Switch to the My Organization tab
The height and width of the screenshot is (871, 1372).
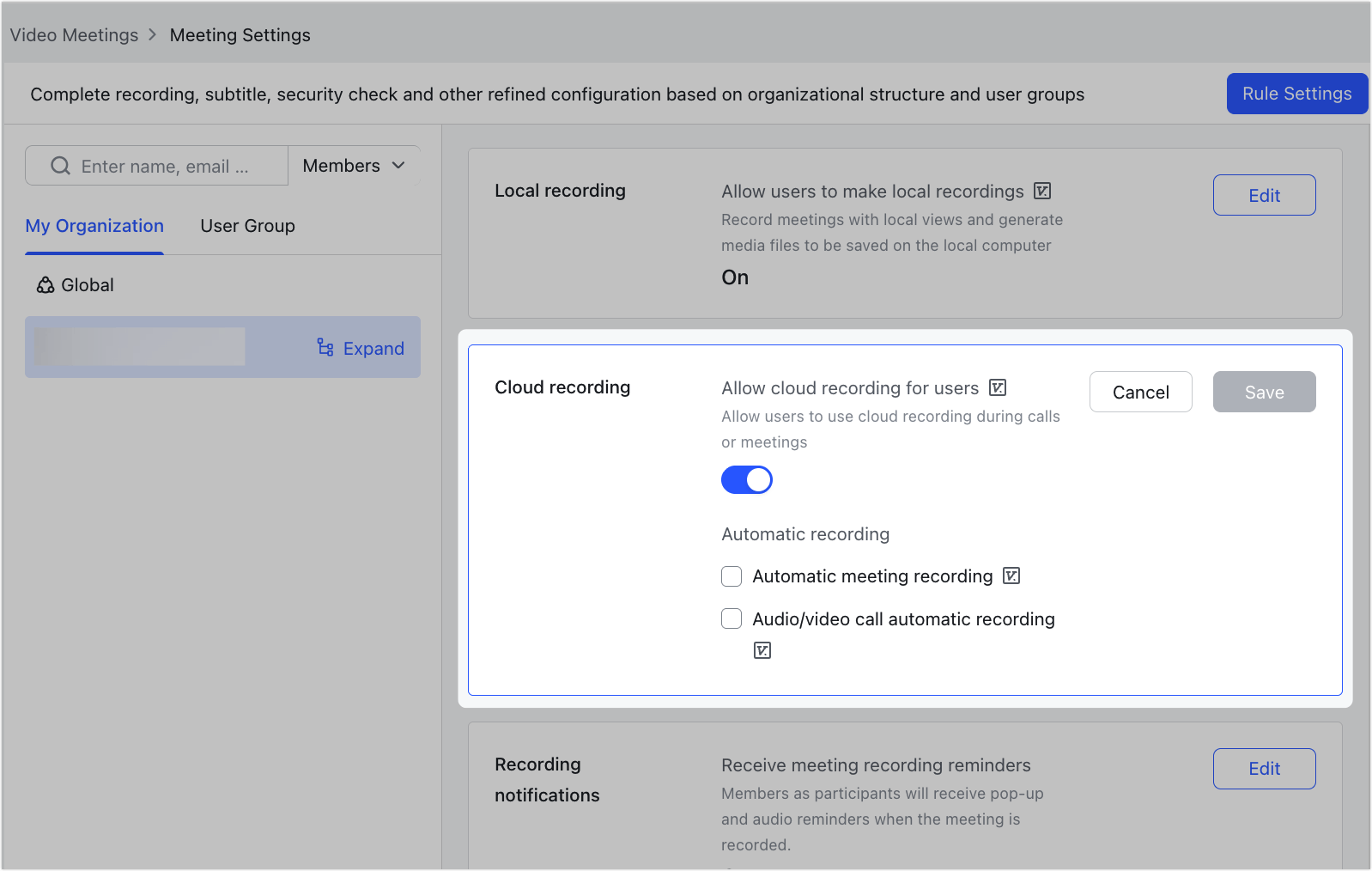[94, 226]
